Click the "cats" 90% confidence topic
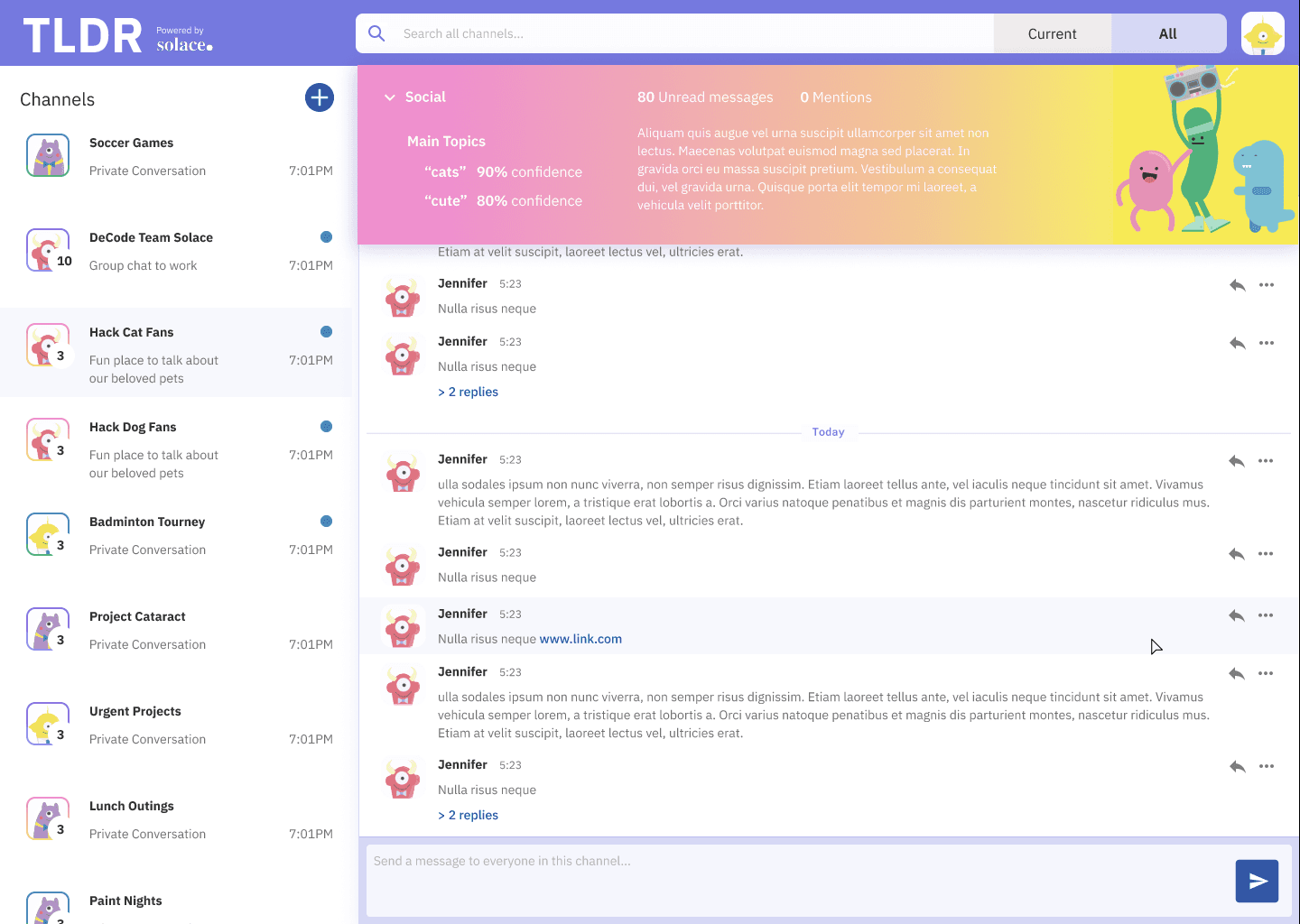 coord(503,171)
